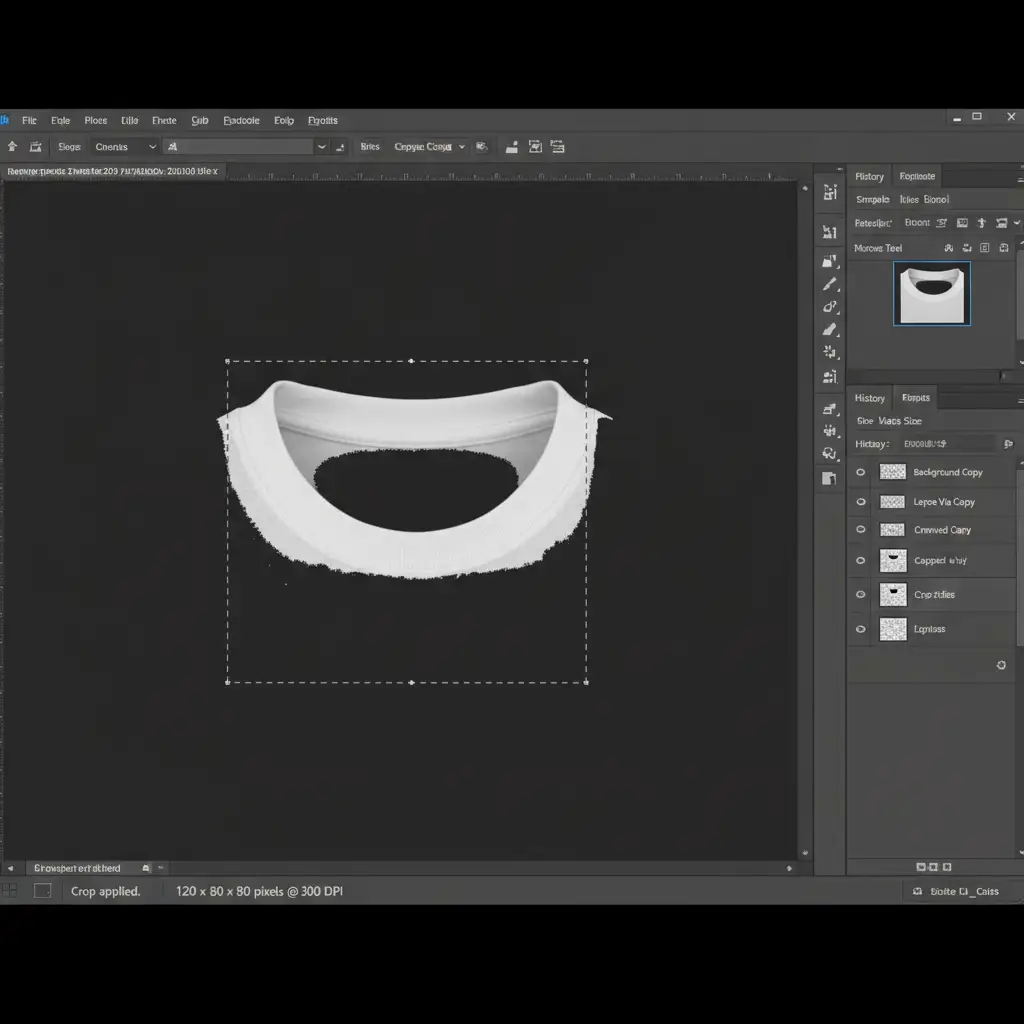Select the eraser tool below the brush
This screenshot has height=1024, width=1024.
tap(830, 329)
